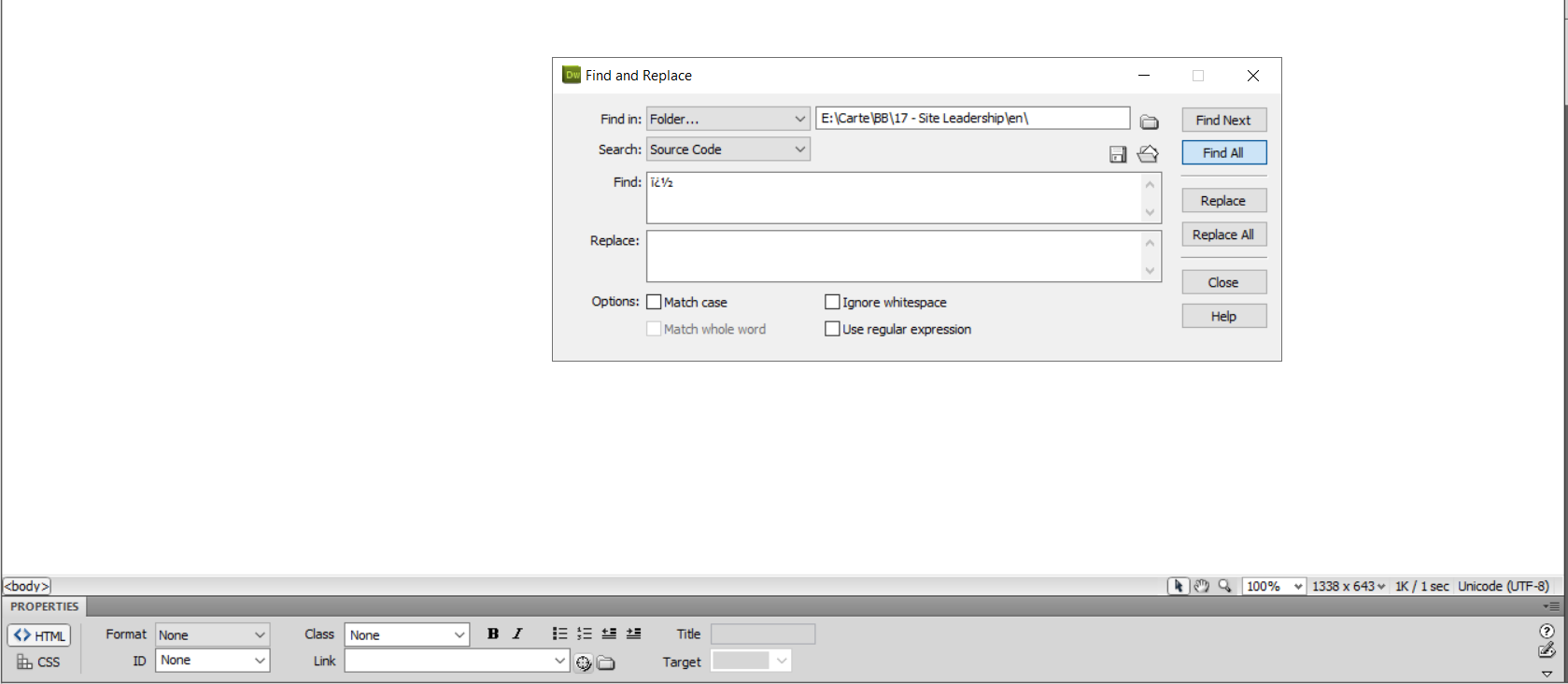Image resolution: width=1568 pixels, height=684 pixels.
Task: Open the ID dropdown in Properties
Action: tap(212, 660)
